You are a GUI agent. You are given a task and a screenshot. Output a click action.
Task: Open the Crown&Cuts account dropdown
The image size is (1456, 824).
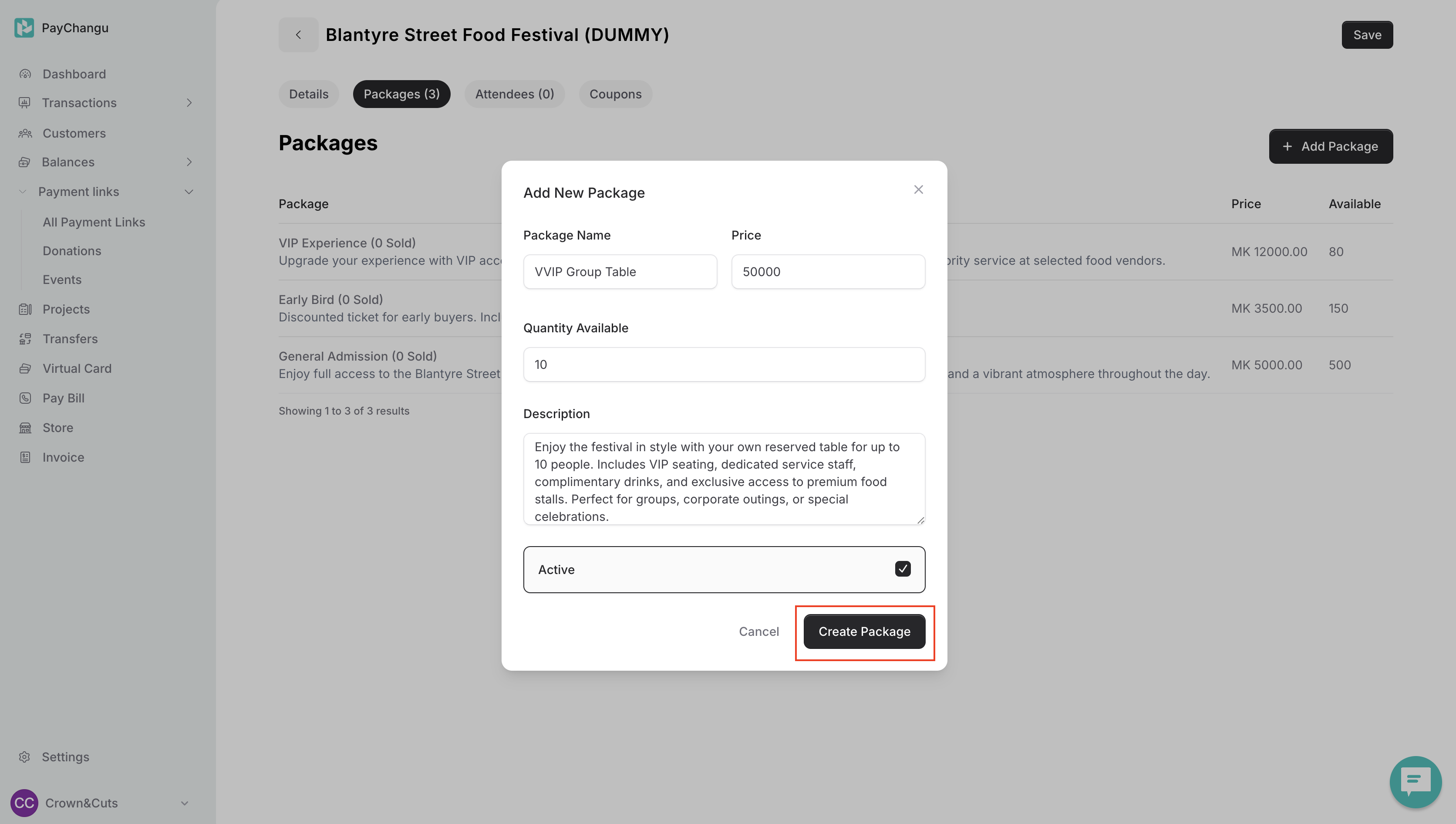[185, 803]
